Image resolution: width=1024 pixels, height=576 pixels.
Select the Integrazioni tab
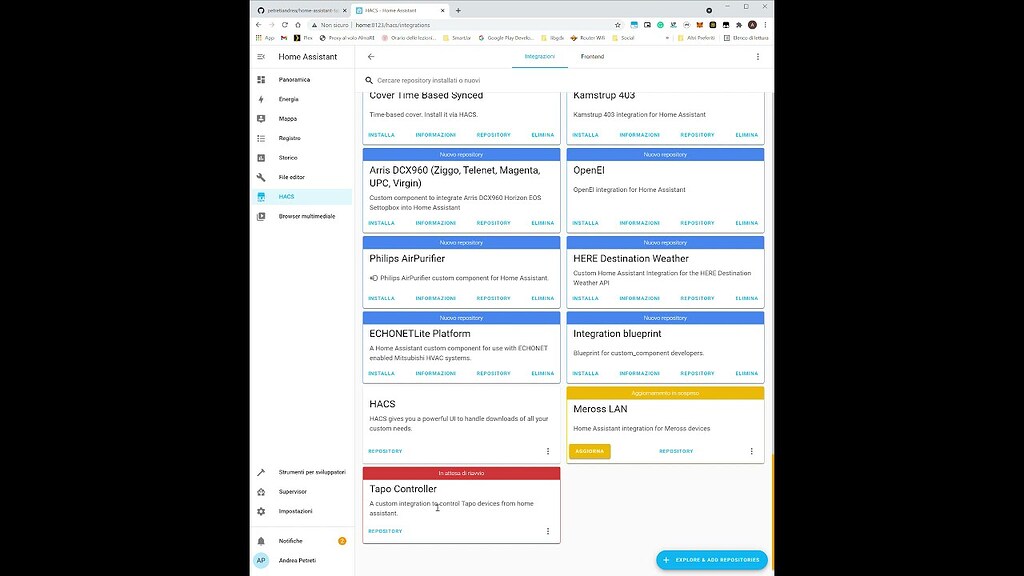point(540,57)
